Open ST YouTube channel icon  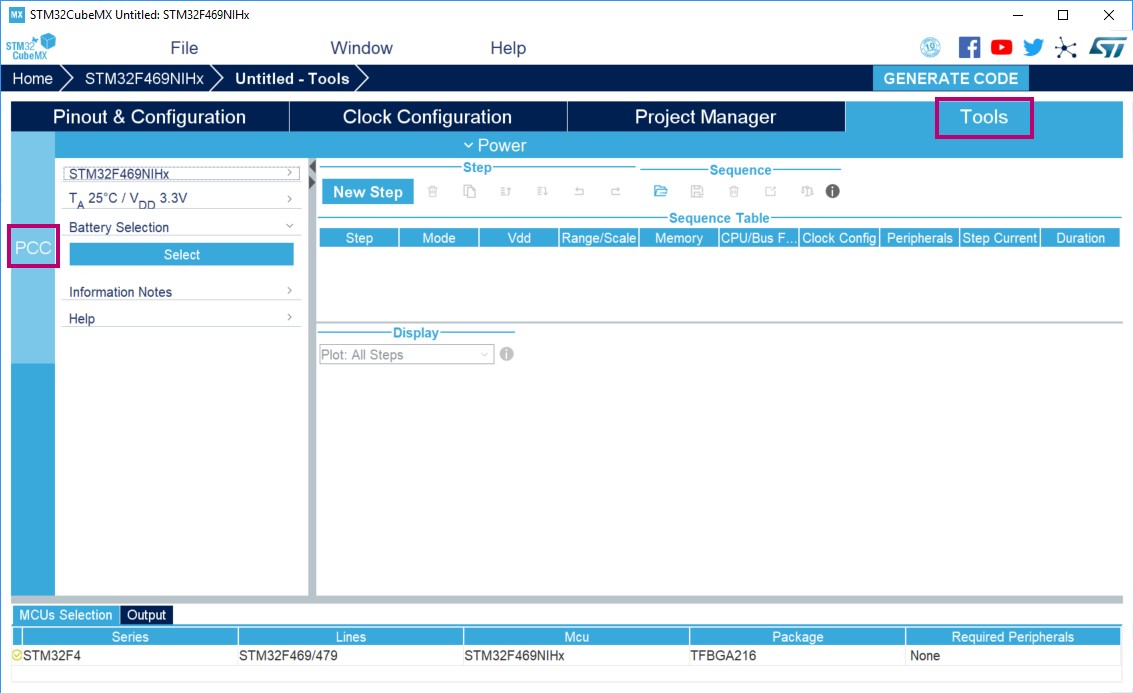pyautogui.click(x=1001, y=48)
